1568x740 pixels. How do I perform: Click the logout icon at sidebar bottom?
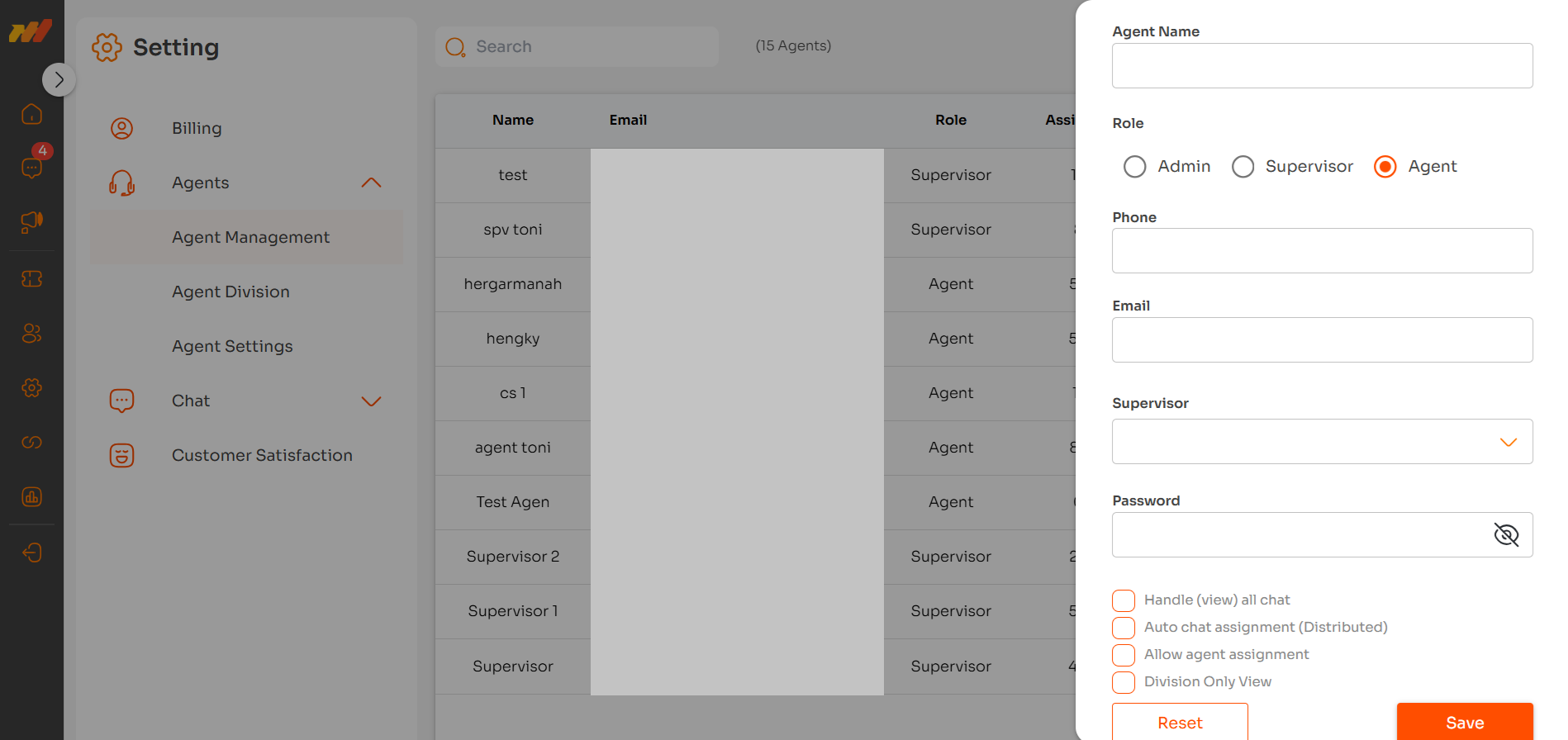[31, 553]
